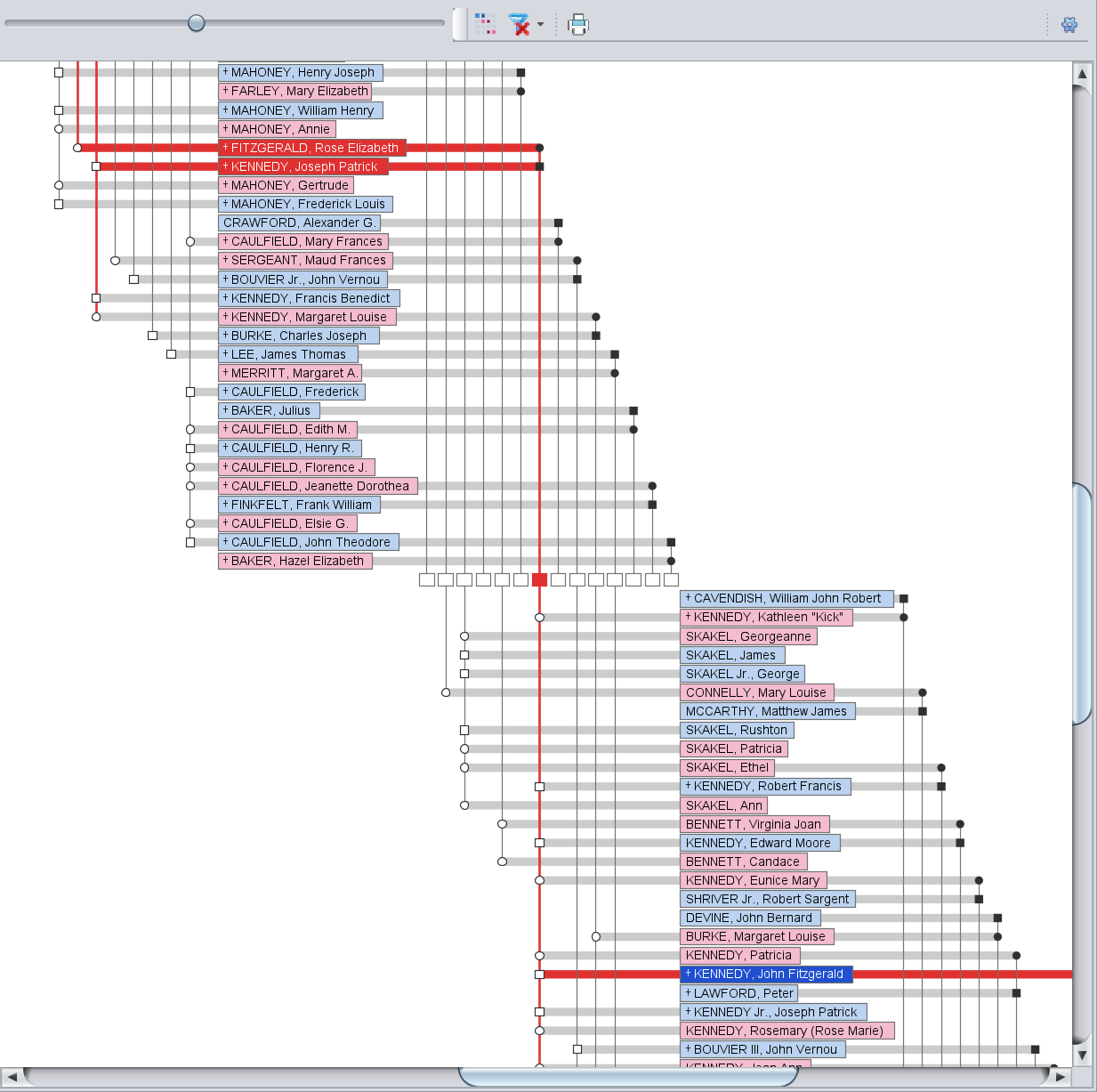Viewport: 1097px width, 1092px height.
Task: Move the zoom slider handle in the toolbar
Action: 197,23
